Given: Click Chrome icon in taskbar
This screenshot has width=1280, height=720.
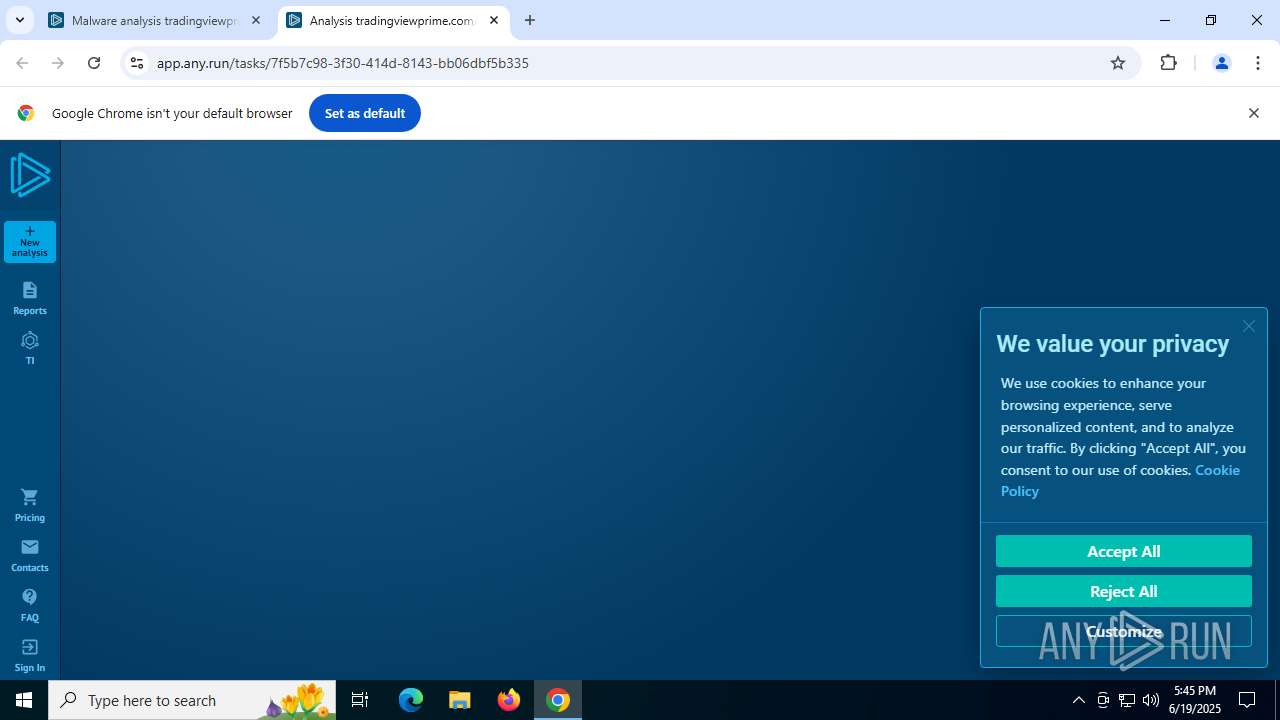Looking at the screenshot, I should tap(558, 700).
